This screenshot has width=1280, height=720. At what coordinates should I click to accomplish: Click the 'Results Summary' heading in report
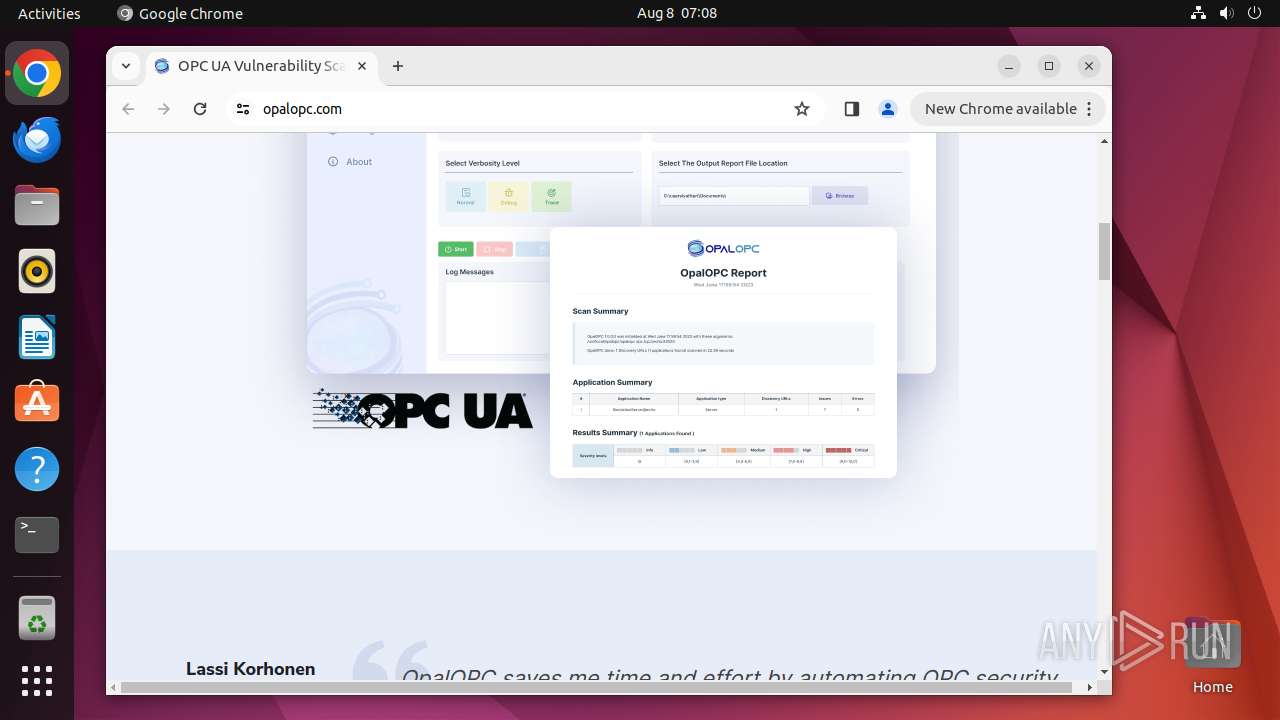605,433
